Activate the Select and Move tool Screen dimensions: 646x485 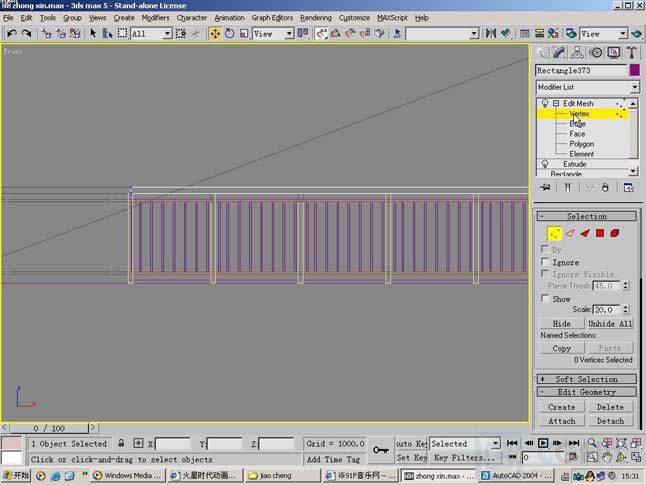(215, 33)
